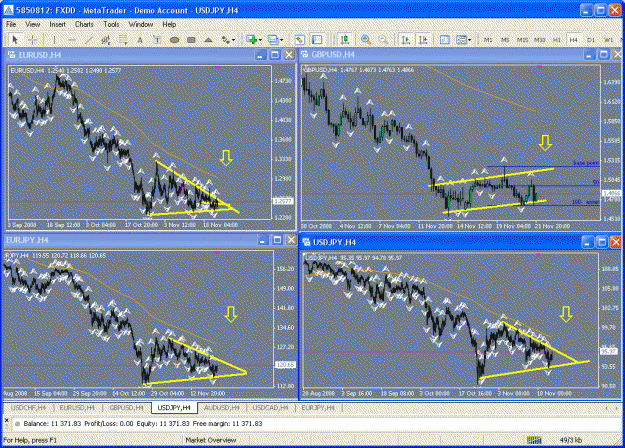The height and width of the screenshot is (448, 625).
Task: Click the MetaTrader app icon in title bar
Action: [8, 10]
